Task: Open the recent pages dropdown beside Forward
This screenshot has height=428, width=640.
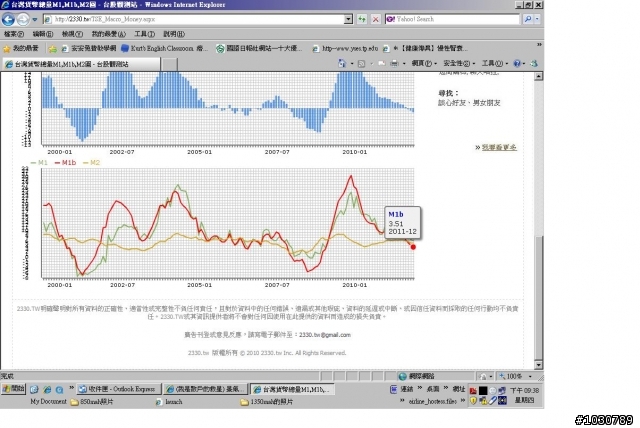Action: 35,19
